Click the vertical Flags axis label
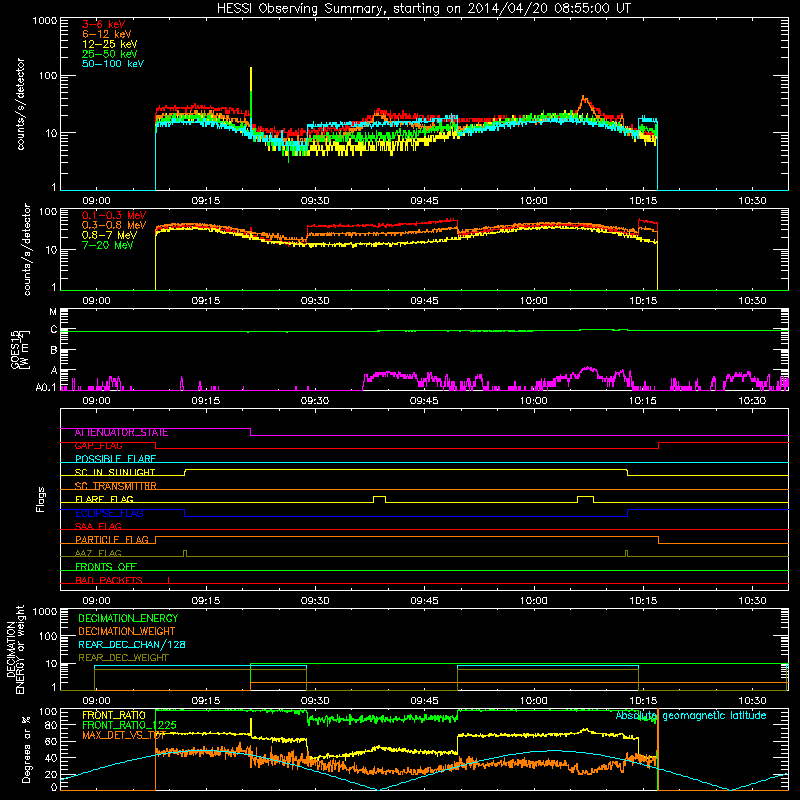Screen dimensions: 800x800 [41, 499]
